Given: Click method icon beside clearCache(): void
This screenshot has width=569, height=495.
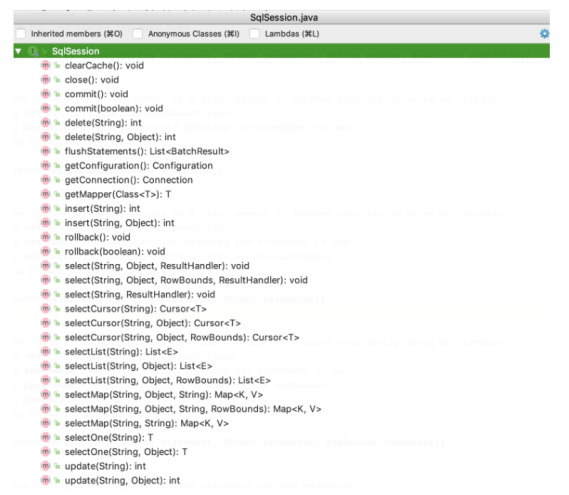Looking at the screenshot, I should (x=45, y=65).
